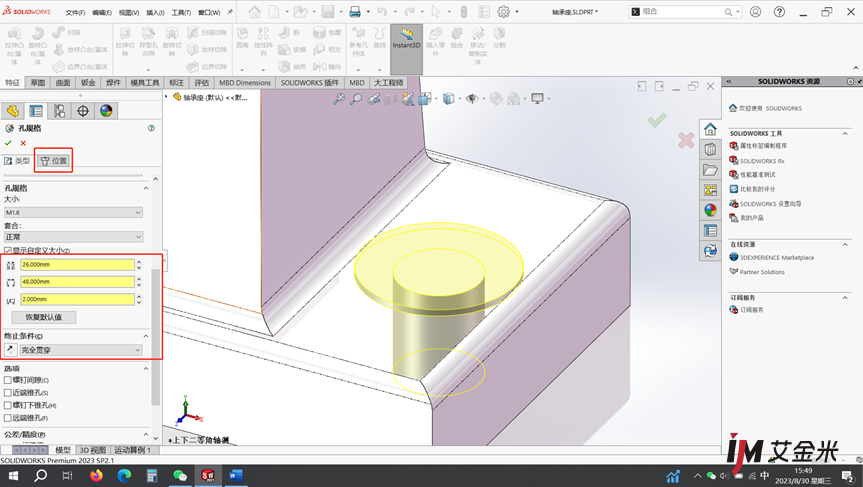
Task: Enable the 螺钉间隙 checkbox
Action: click(8, 380)
